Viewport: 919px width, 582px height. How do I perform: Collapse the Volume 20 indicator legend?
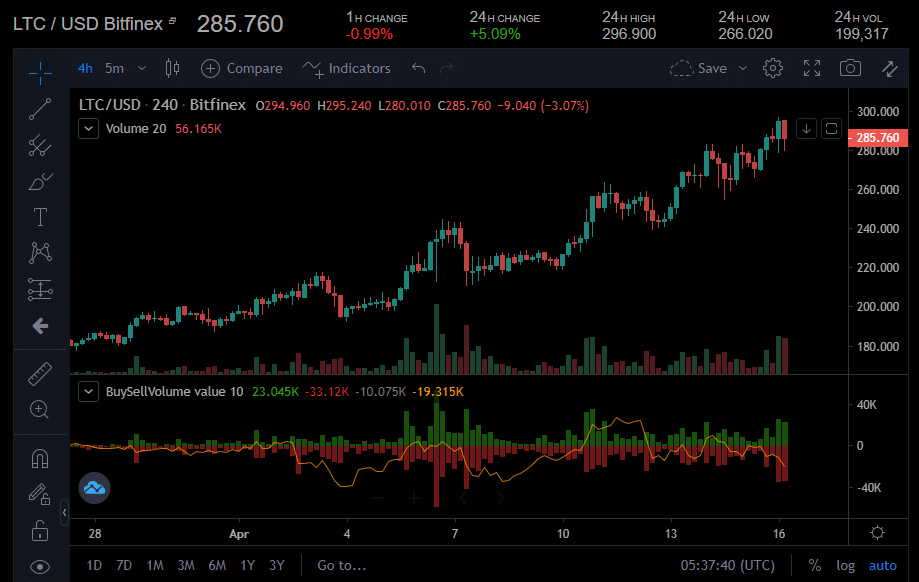coord(89,129)
